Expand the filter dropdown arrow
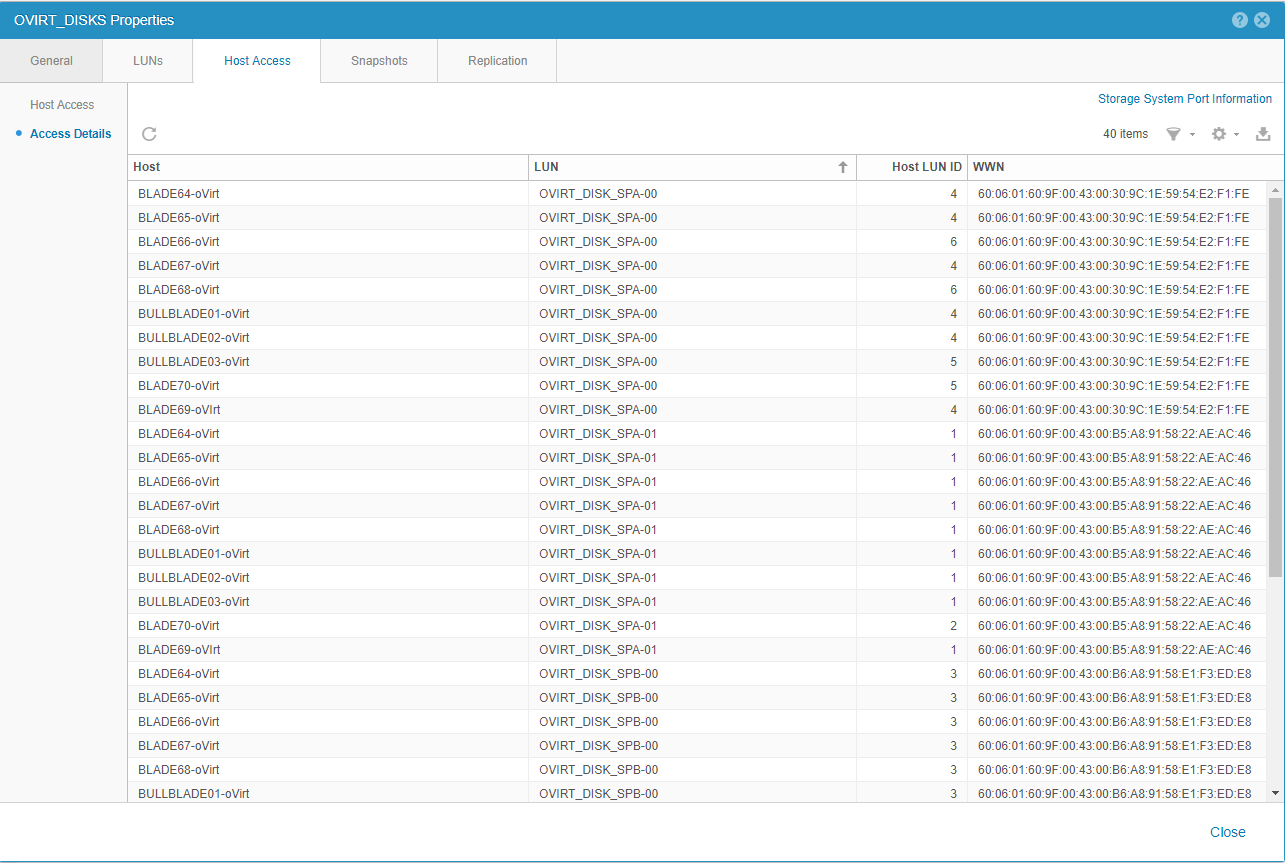The image size is (1285, 863). coord(1192,135)
